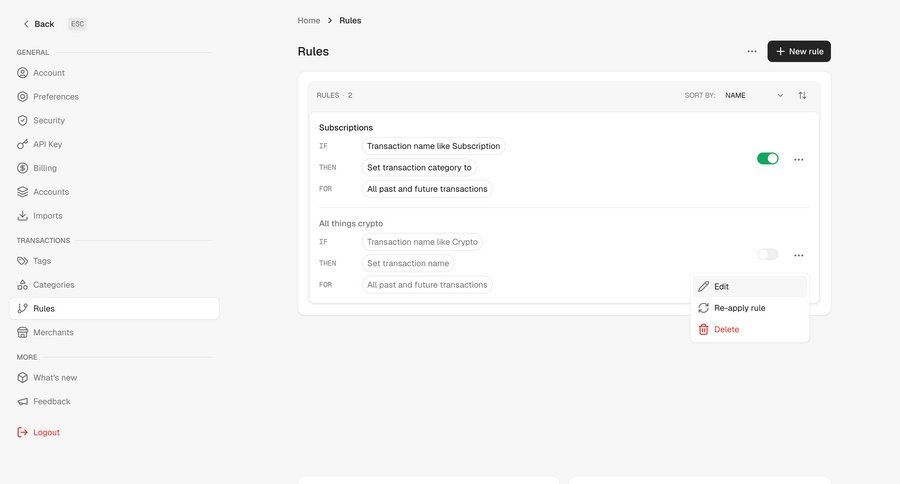Viewport: 900px width, 484px height.
Task: Click the Delete trash icon
Action: (x=703, y=330)
